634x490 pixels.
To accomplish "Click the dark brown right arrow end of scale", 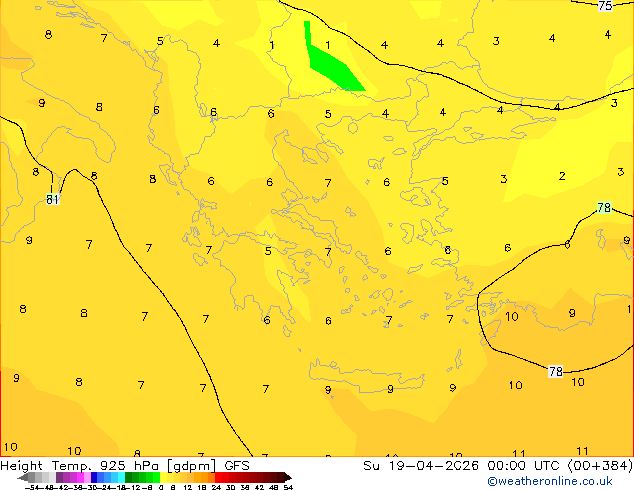I will pos(287,477).
